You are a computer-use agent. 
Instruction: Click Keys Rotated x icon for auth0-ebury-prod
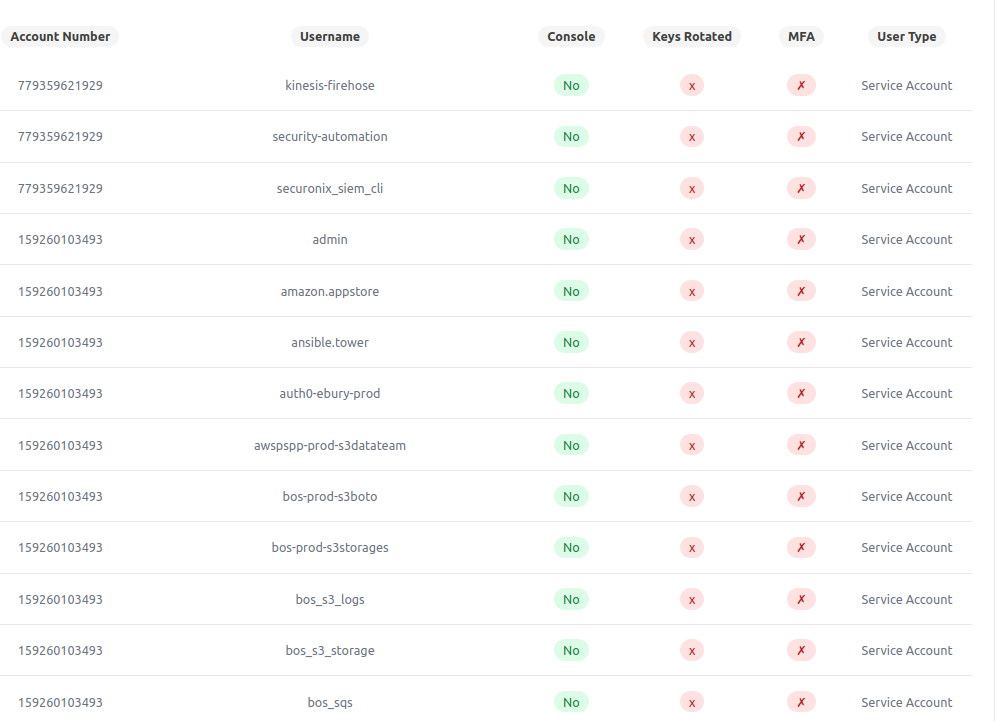(692, 393)
